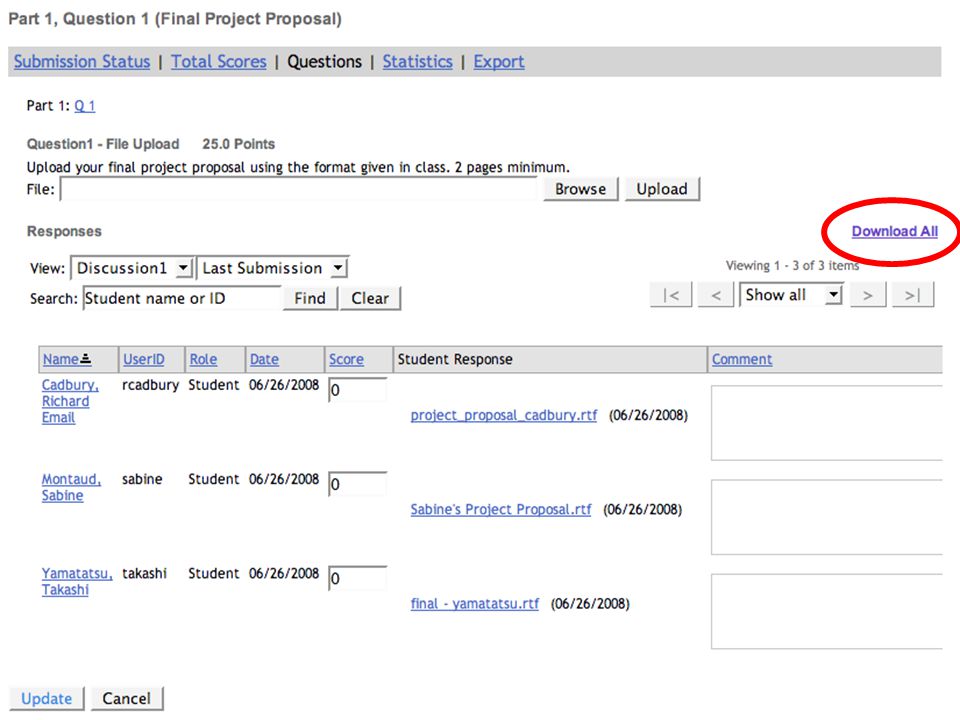Click the Viewing 1 - 3 of 3 items text
This screenshot has width=960, height=720.
[792, 266]
